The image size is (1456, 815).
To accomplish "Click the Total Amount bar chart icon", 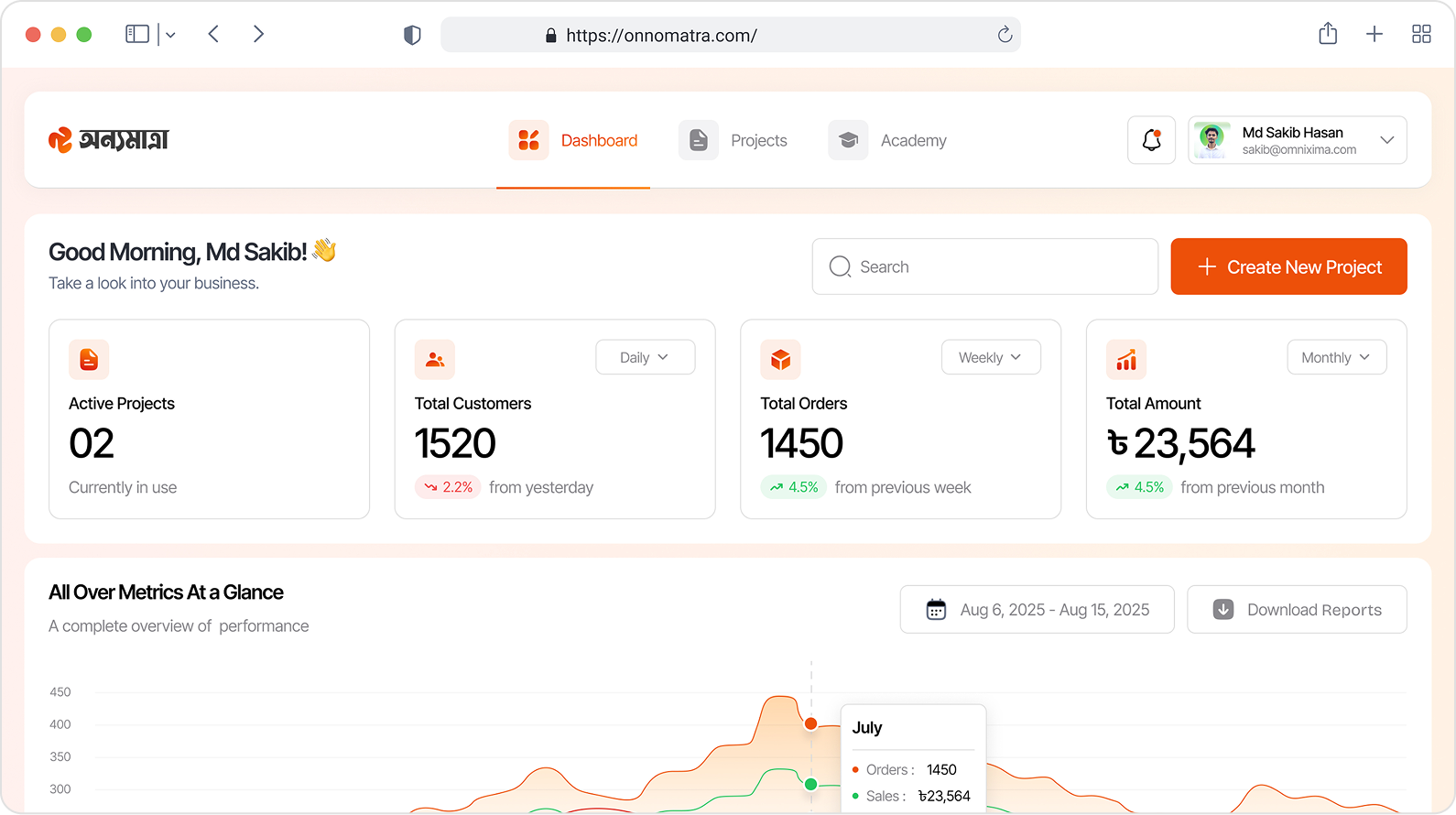I will point(1126,360).
